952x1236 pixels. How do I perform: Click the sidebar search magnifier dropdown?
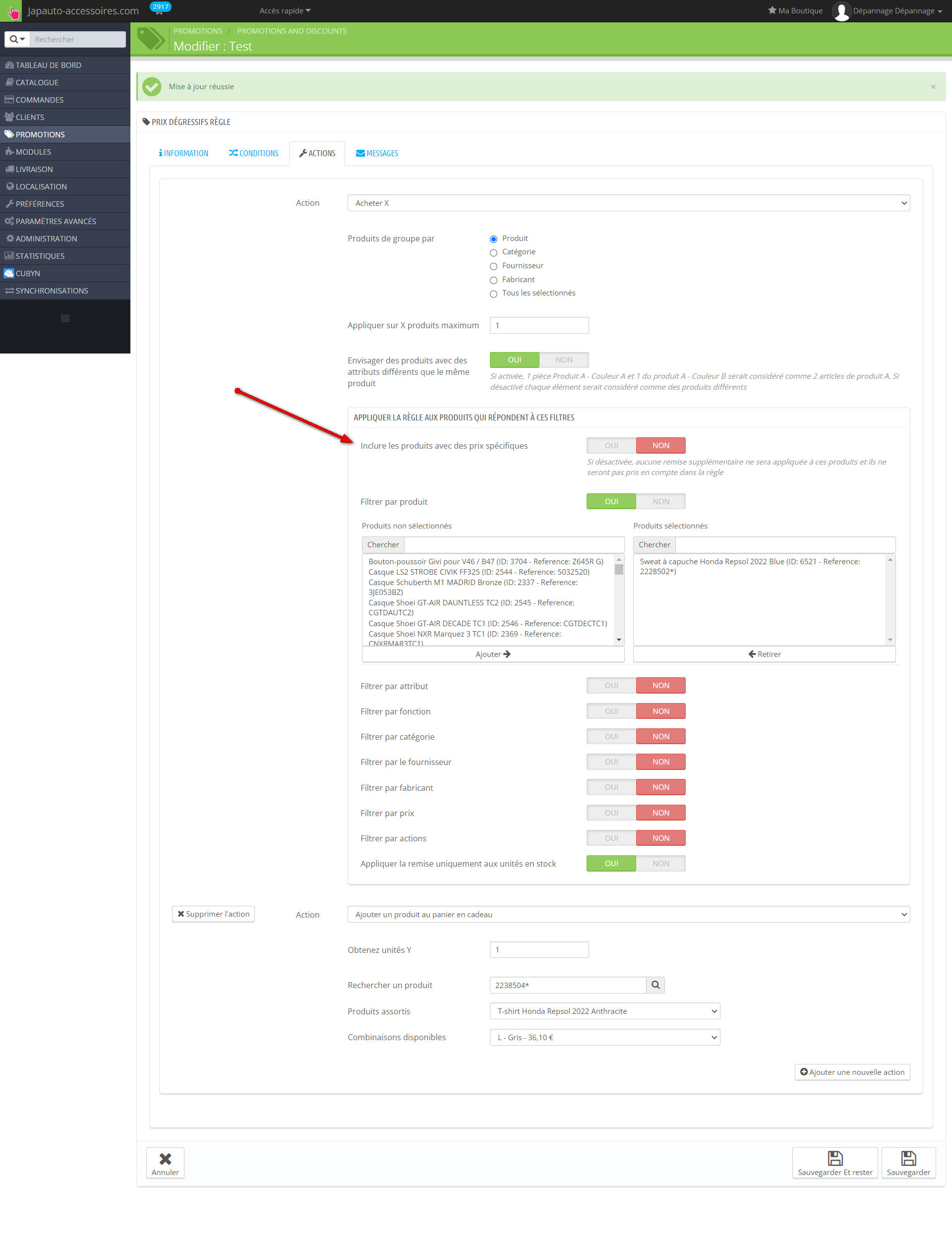(x=17, y=39)
